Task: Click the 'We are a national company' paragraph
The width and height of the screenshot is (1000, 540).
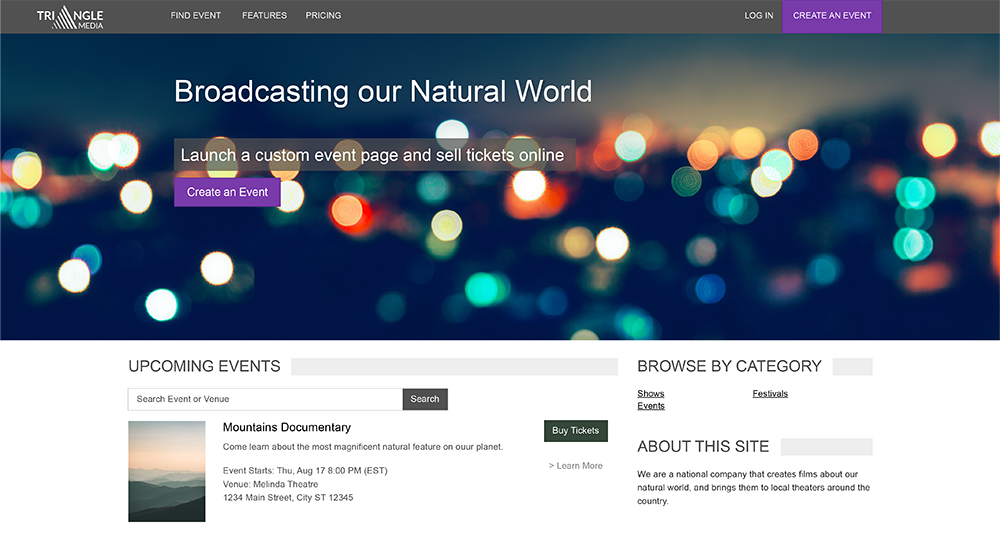Action: click(x=753, y=487)
